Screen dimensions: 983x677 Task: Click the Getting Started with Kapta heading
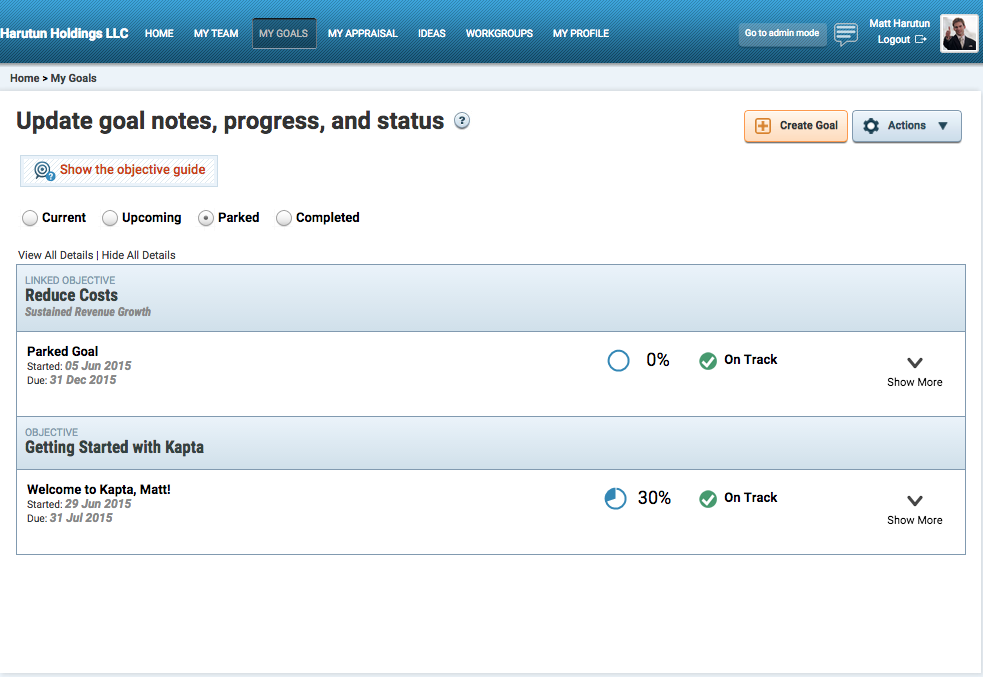click(115, 448)
